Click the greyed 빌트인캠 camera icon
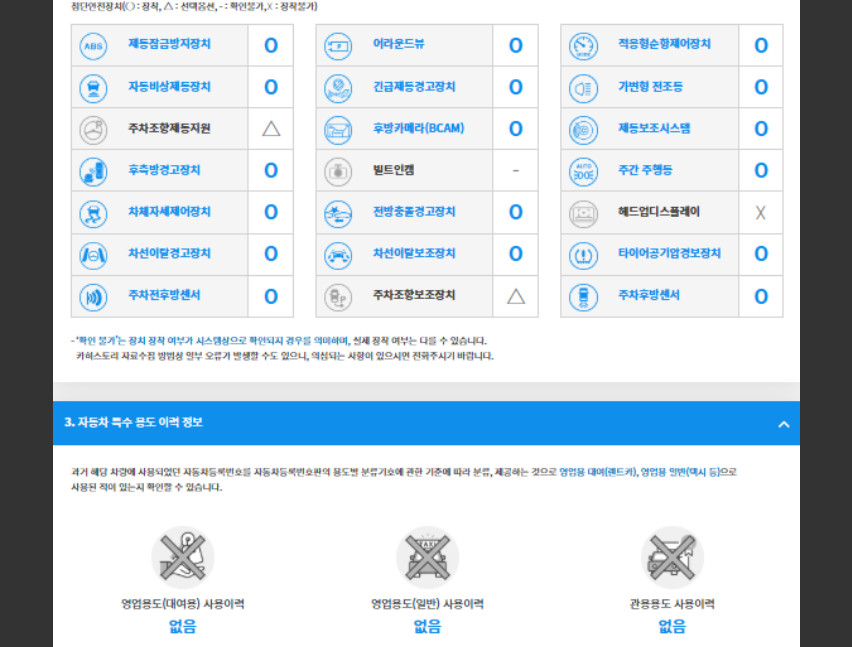852x647 pixels. coord(338,172)
